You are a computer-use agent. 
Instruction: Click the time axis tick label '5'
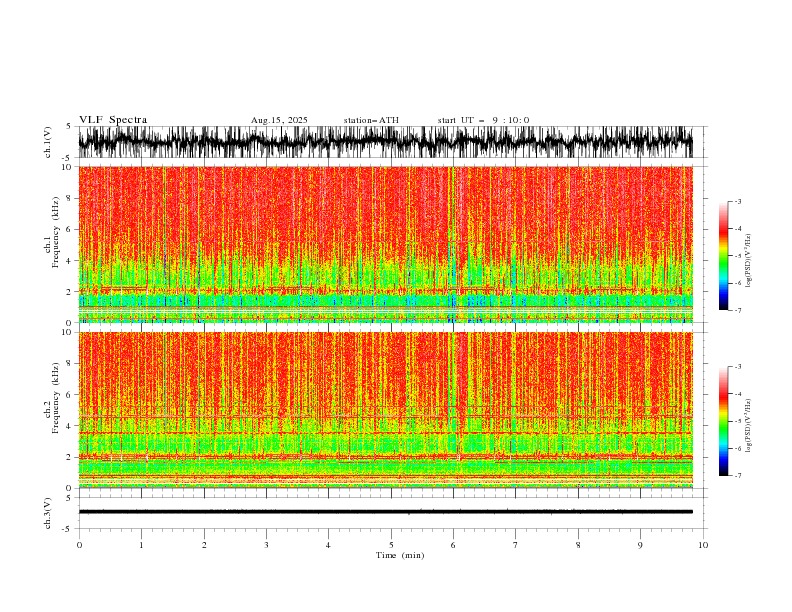point(390,545)
